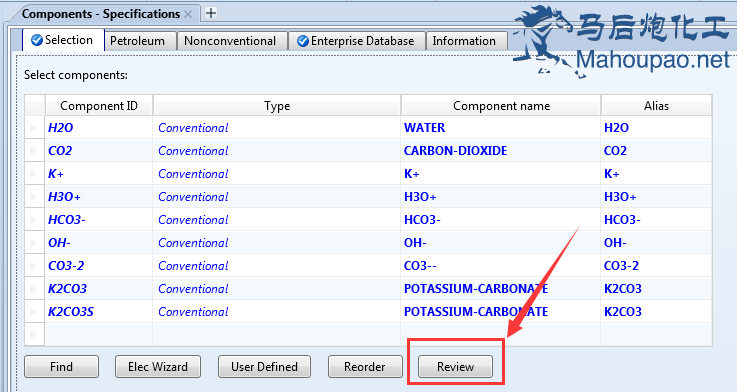Click the Type column header
Image resolution: width=737 pixels, height=392 pixels.
277,106
